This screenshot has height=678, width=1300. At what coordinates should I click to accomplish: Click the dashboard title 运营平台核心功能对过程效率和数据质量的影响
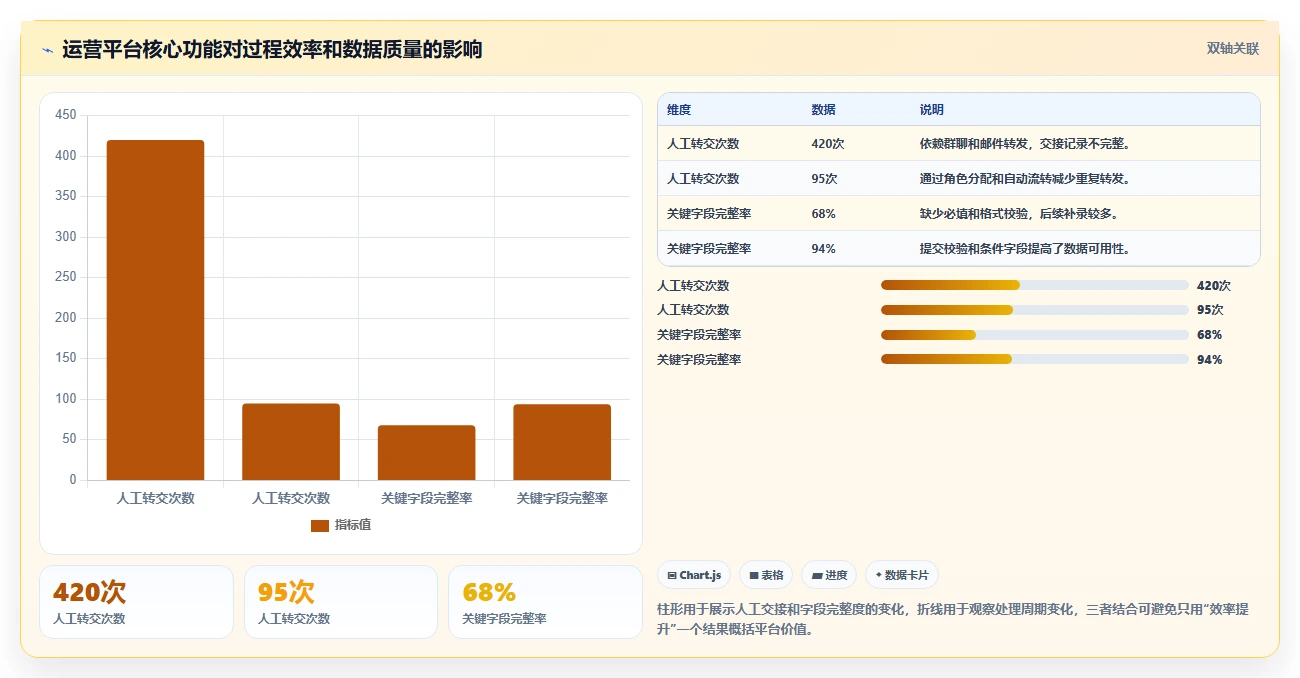pyautogui.click(x=272, y=49)
